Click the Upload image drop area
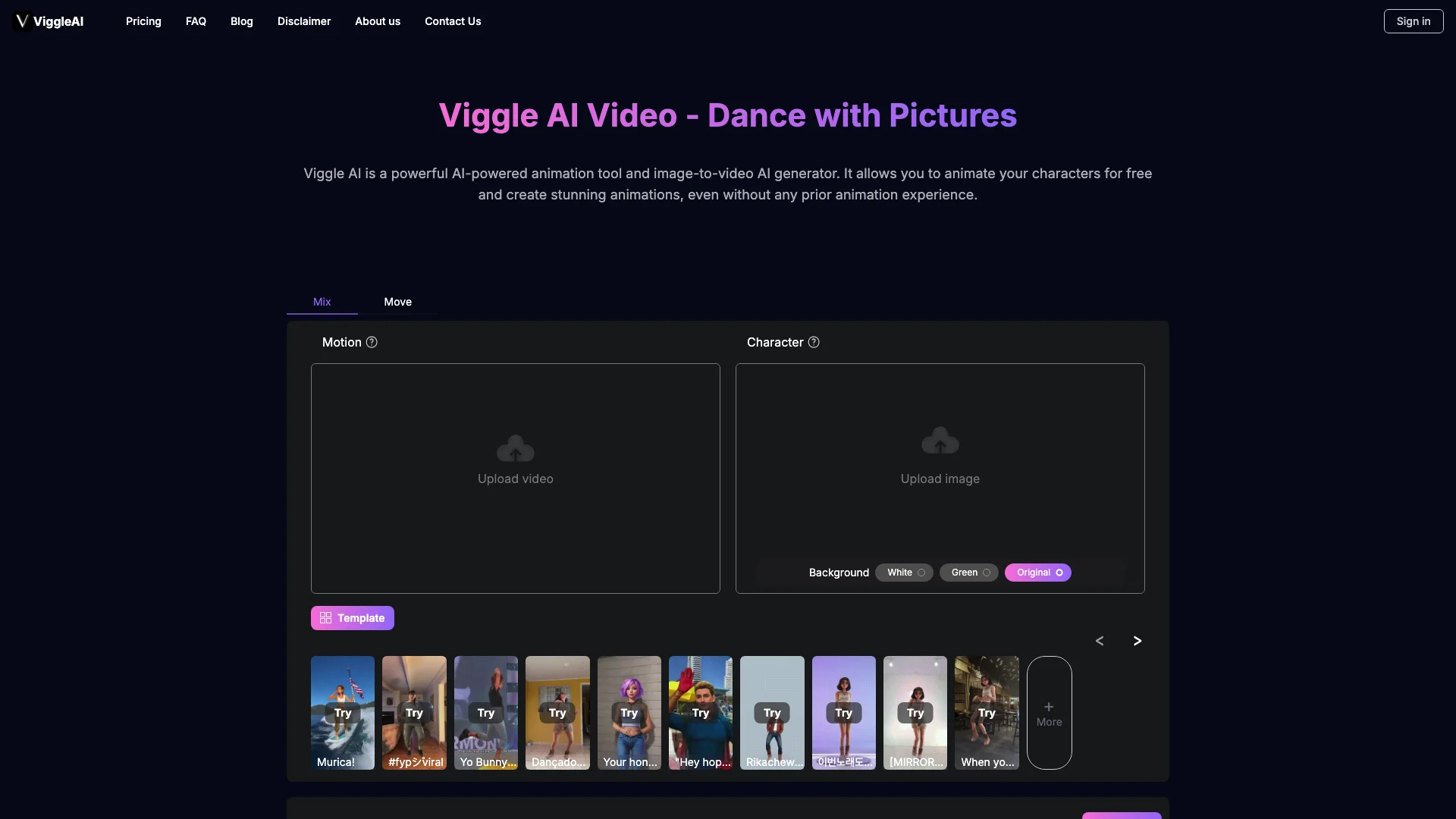The width and height of the screenshot is (1456, 819). (940, 479)
